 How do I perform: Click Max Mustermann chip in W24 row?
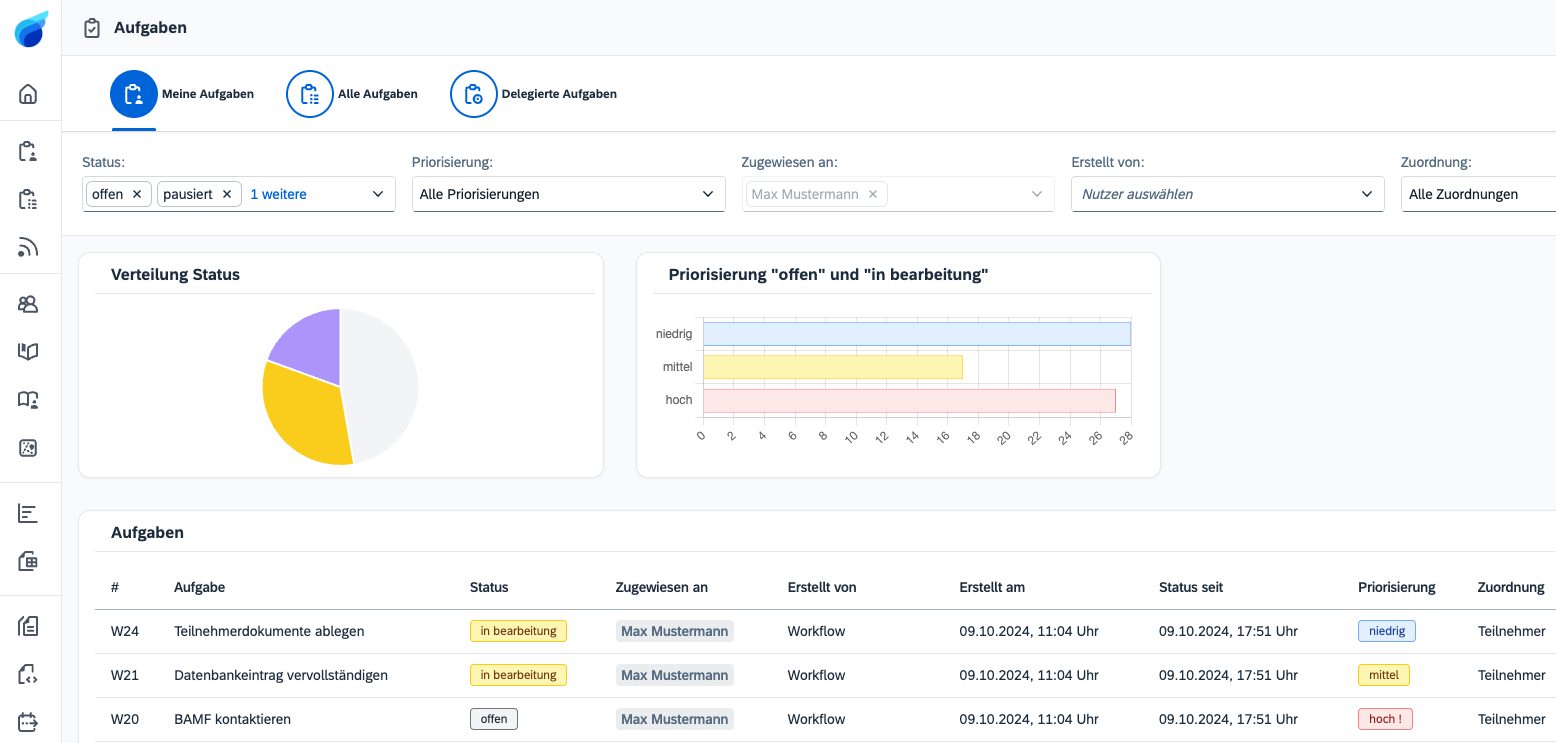675,631
